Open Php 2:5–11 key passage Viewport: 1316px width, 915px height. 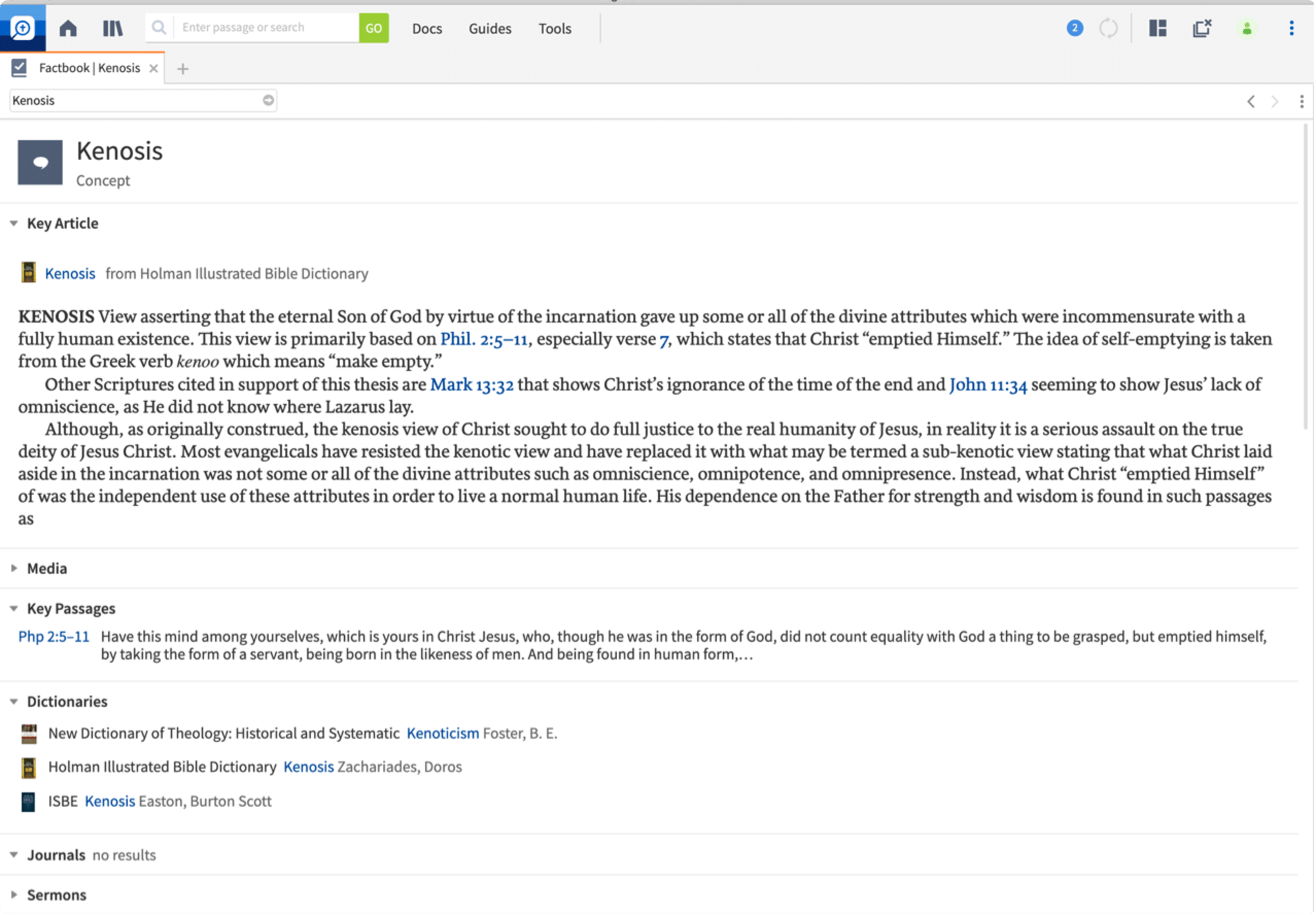(53, 637)
